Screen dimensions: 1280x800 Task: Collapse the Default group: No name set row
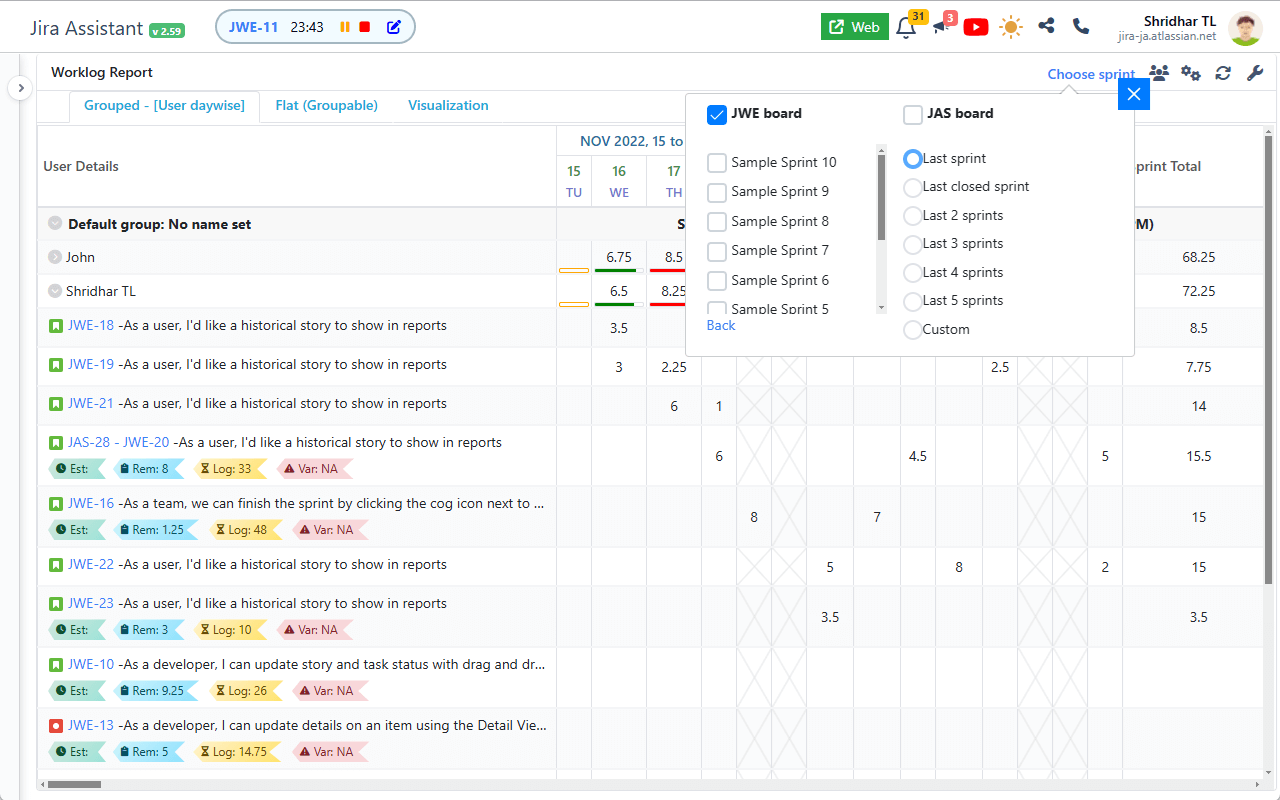pyautogui.click(x=54, y=223)
